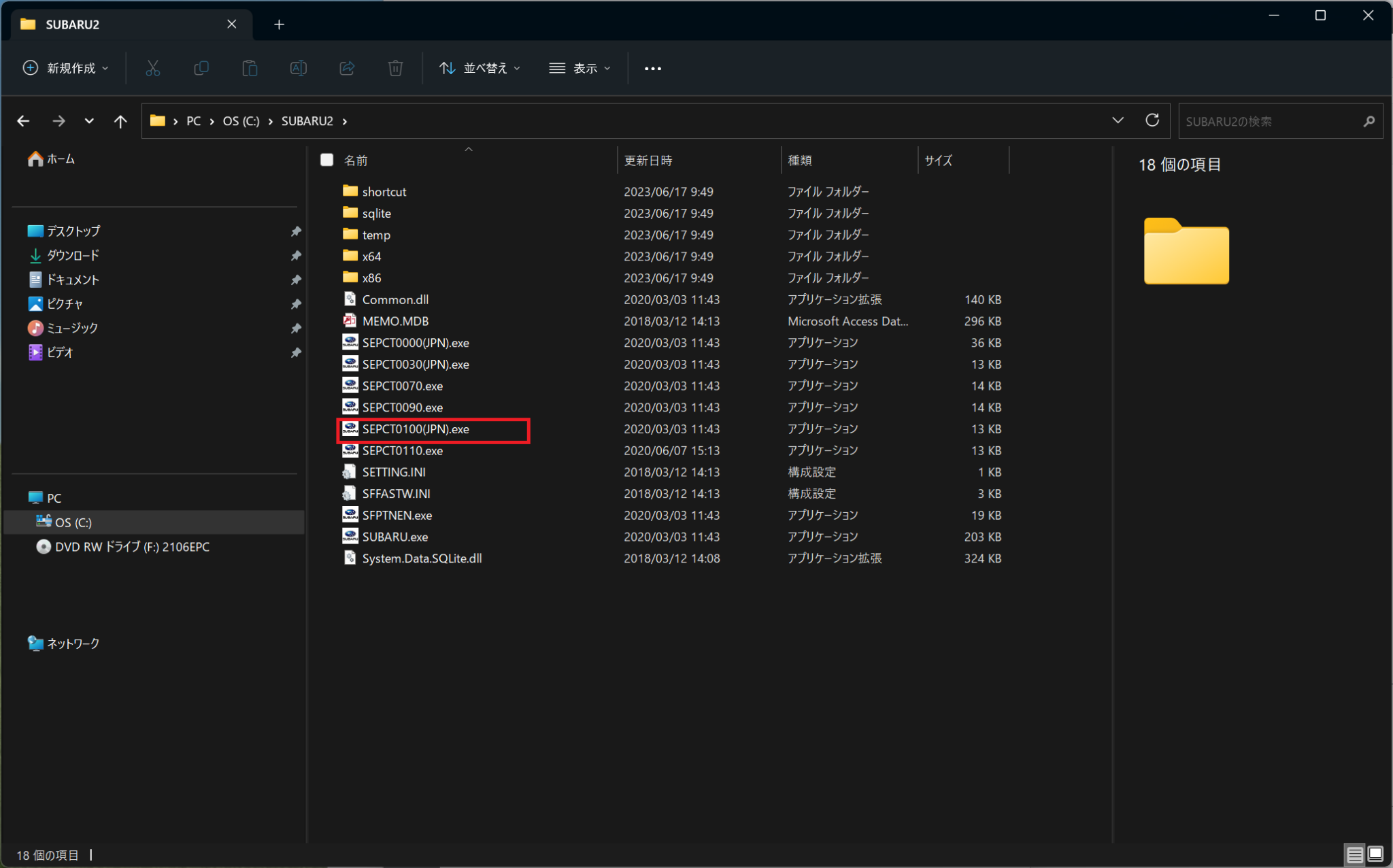
Task: Go up one folder level
Action: 120,121
